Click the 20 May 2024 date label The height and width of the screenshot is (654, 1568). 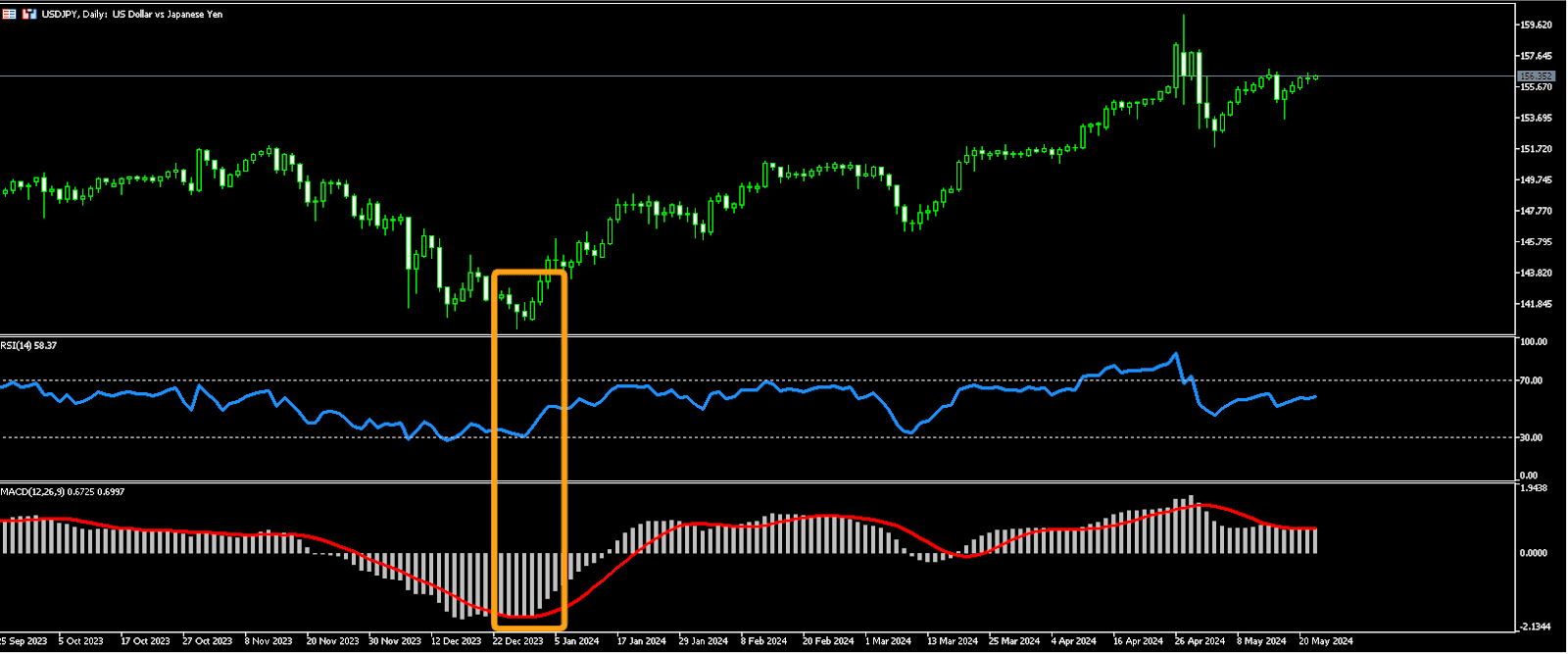(1326, 641)
